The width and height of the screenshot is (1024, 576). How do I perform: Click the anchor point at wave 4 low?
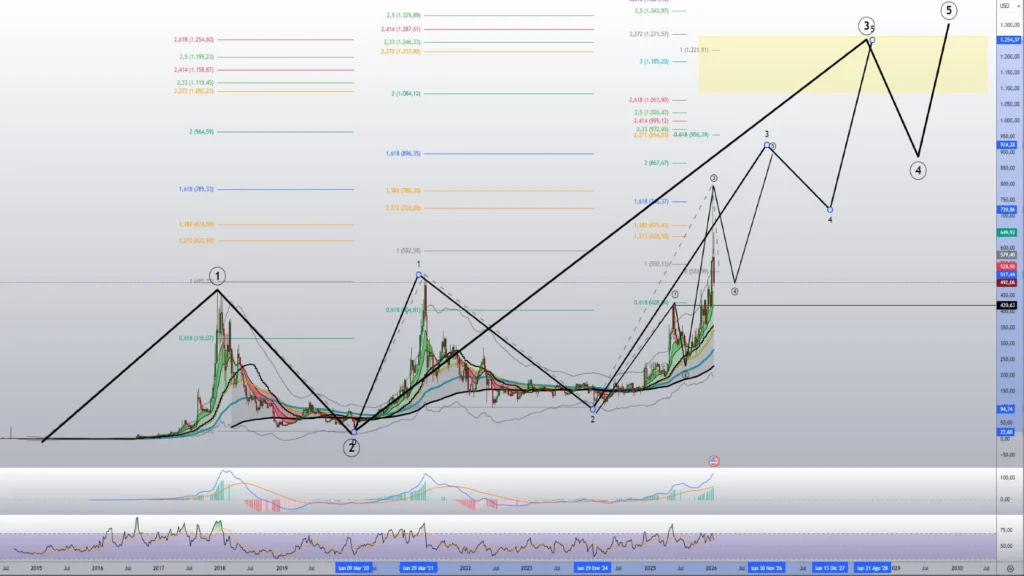(x=831, y=209)
